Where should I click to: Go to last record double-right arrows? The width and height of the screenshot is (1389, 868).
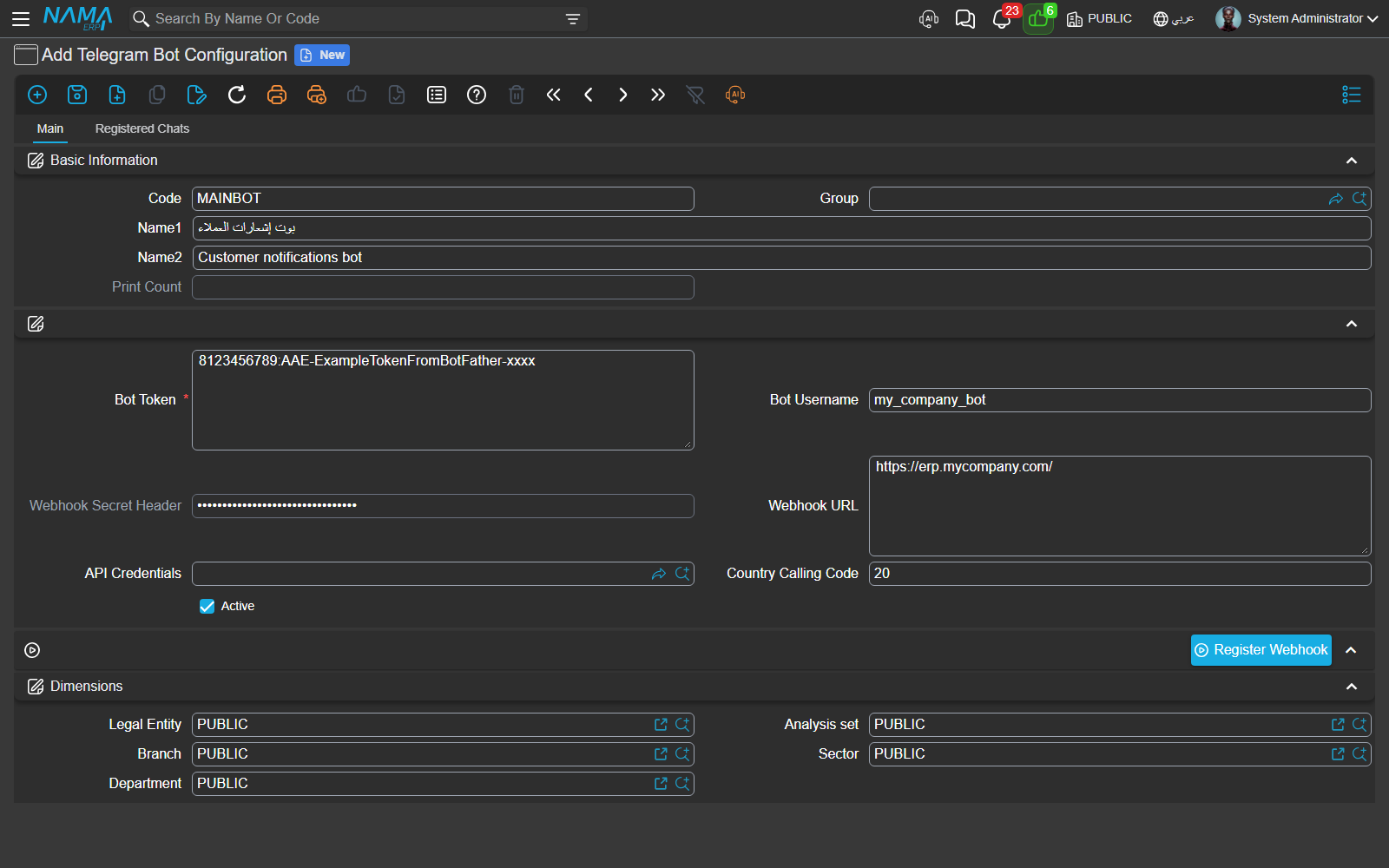[658, 95]
